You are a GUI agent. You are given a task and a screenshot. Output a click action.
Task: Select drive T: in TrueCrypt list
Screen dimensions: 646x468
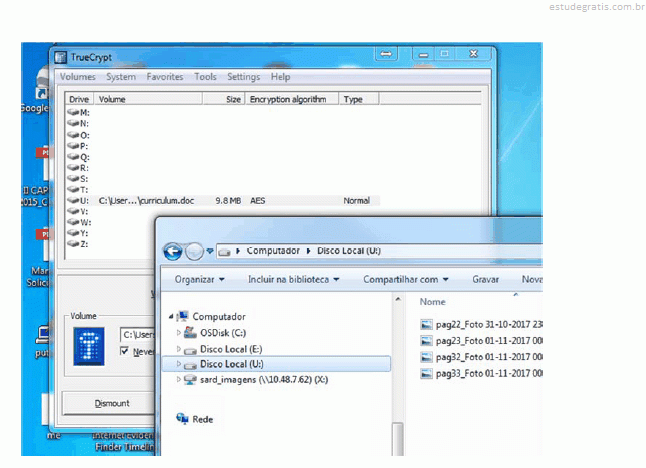(79, 190)
